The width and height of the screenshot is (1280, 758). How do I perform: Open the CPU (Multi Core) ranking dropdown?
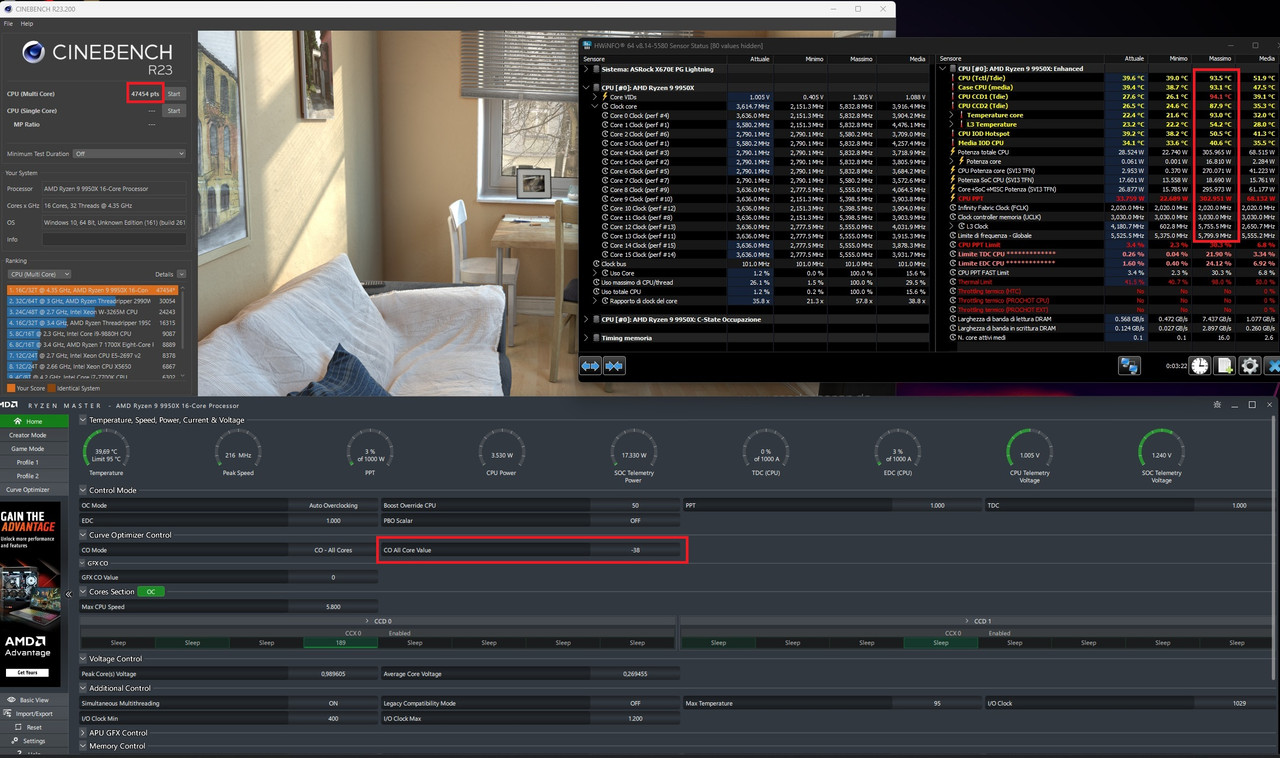[x=39, y=274]
